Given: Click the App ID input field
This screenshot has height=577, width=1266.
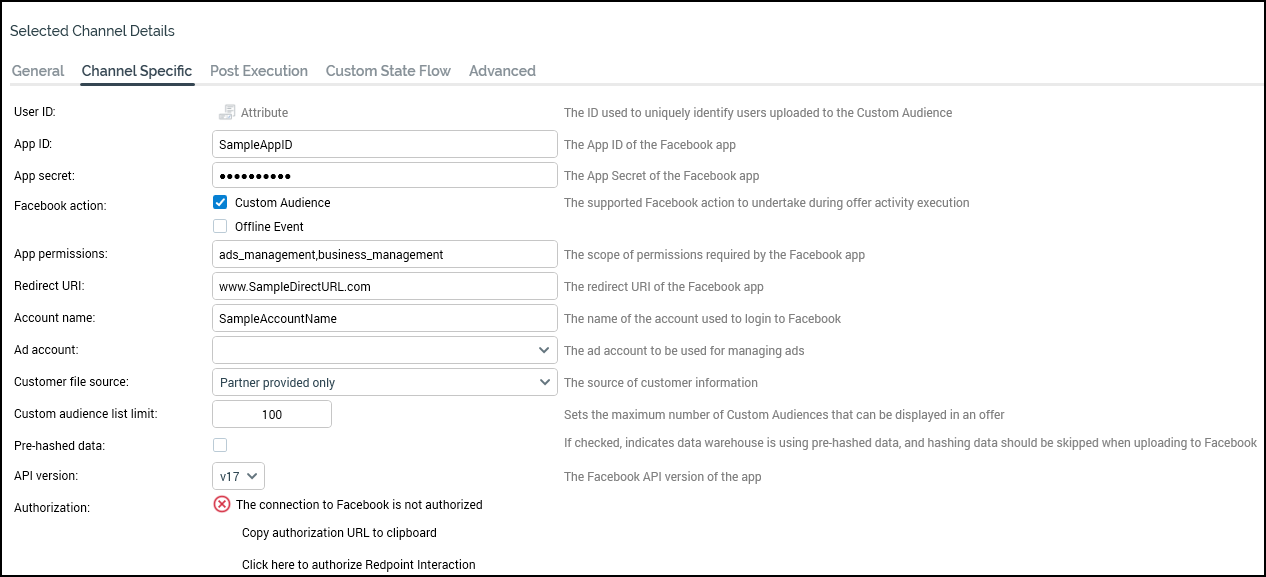Looking at the screenshot, I should [385, 144].
